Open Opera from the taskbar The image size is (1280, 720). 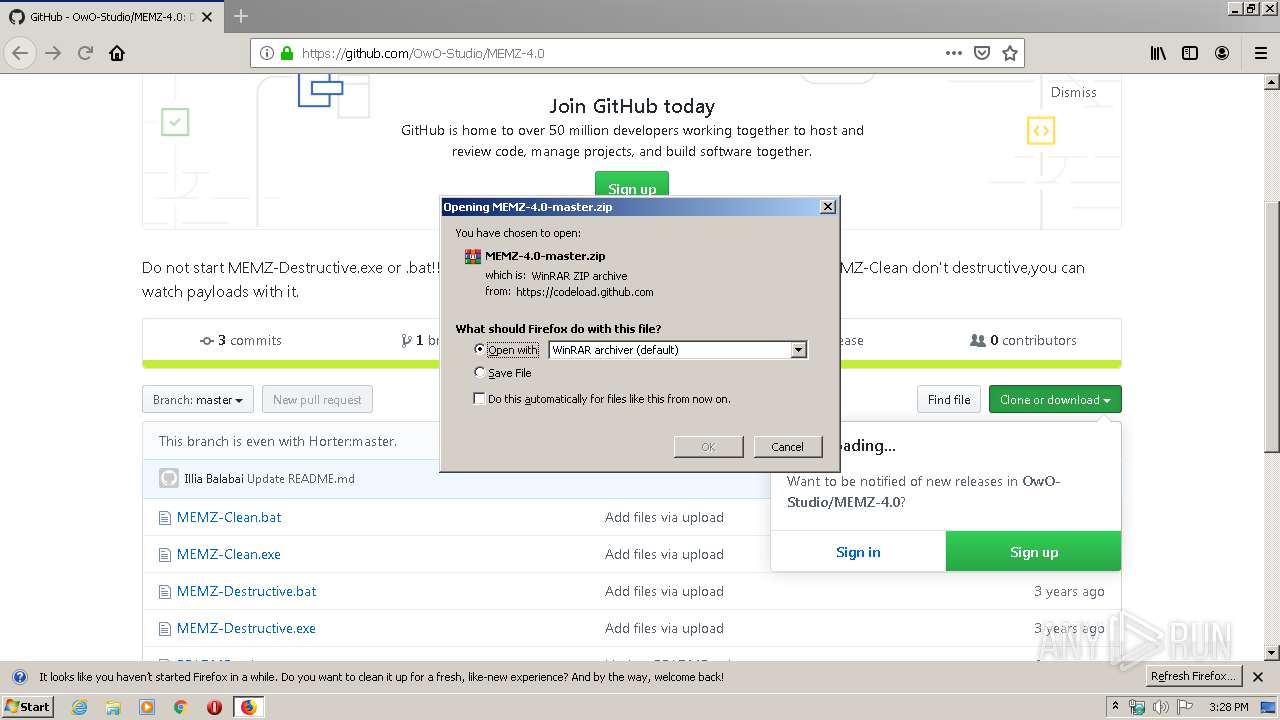(214, 707)
